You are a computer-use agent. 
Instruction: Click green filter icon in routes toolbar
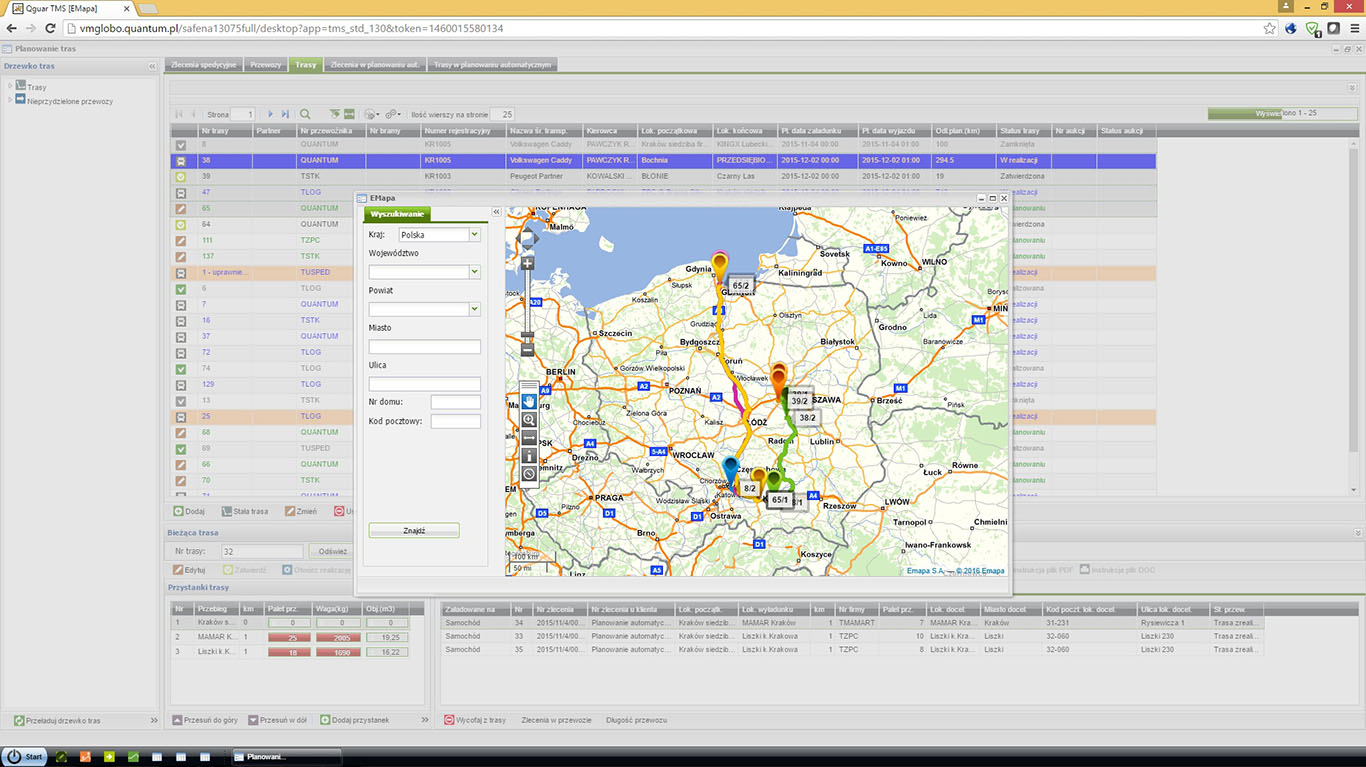[x=335, y=115]
